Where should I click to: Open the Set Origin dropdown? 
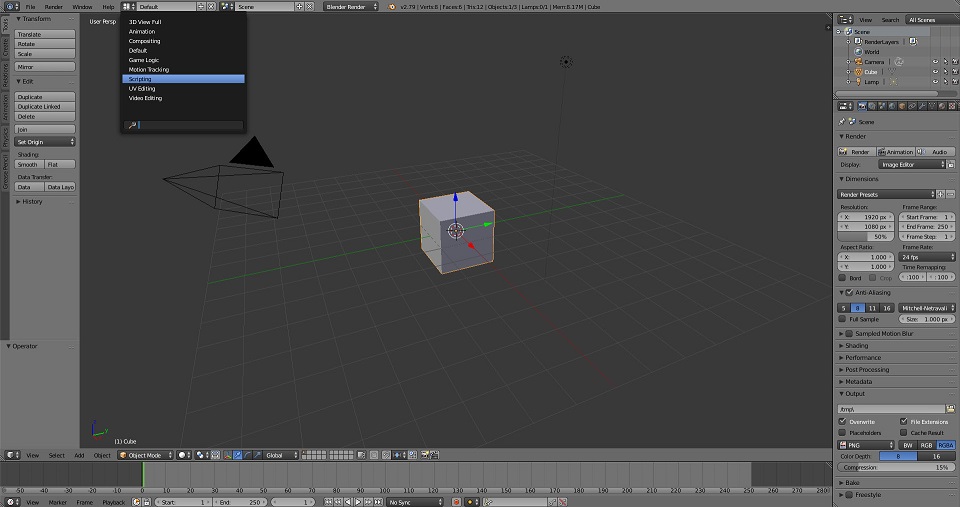tap(45, 142)
